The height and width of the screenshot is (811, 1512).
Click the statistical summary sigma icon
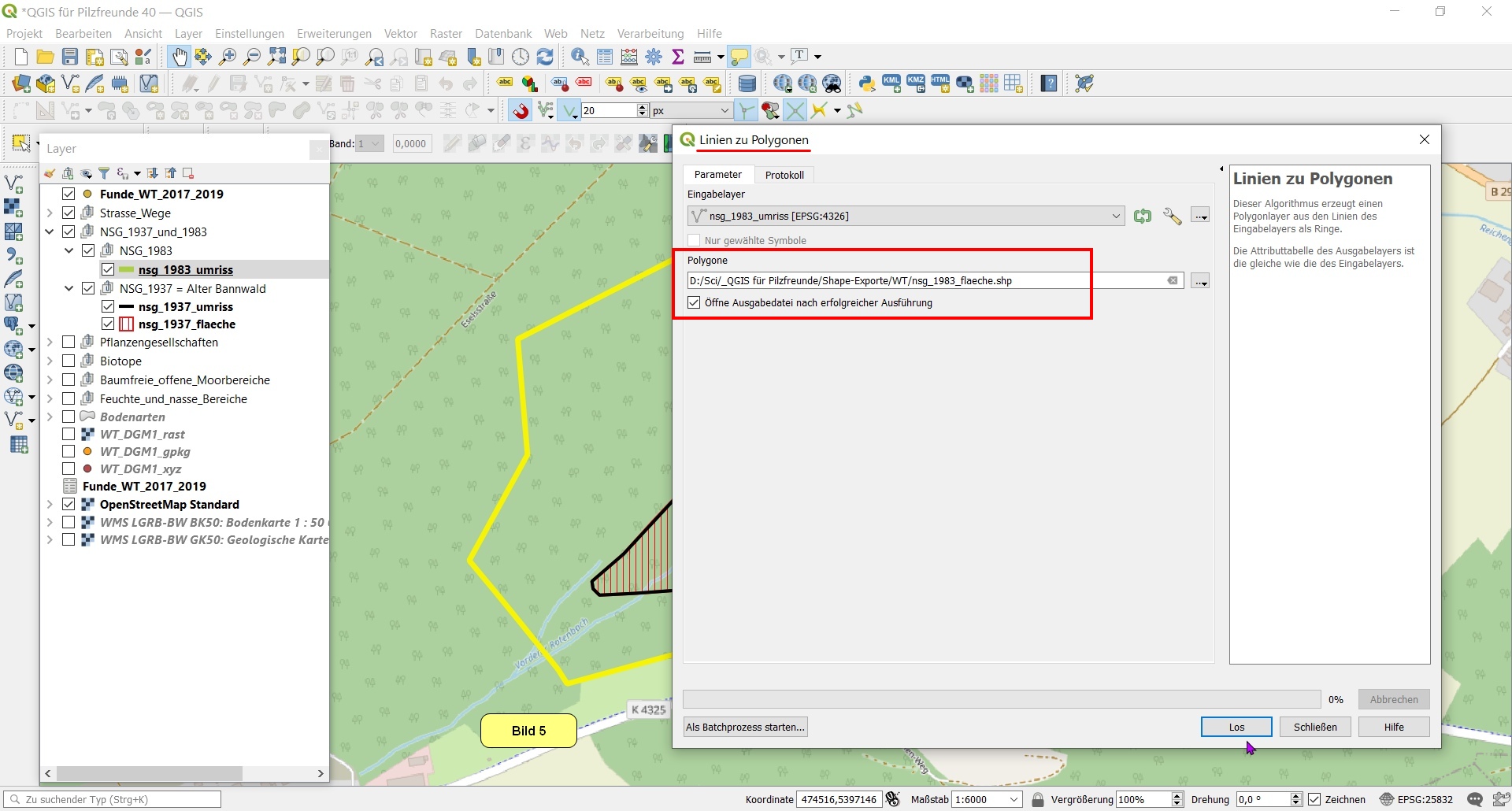tap(678, 57)
